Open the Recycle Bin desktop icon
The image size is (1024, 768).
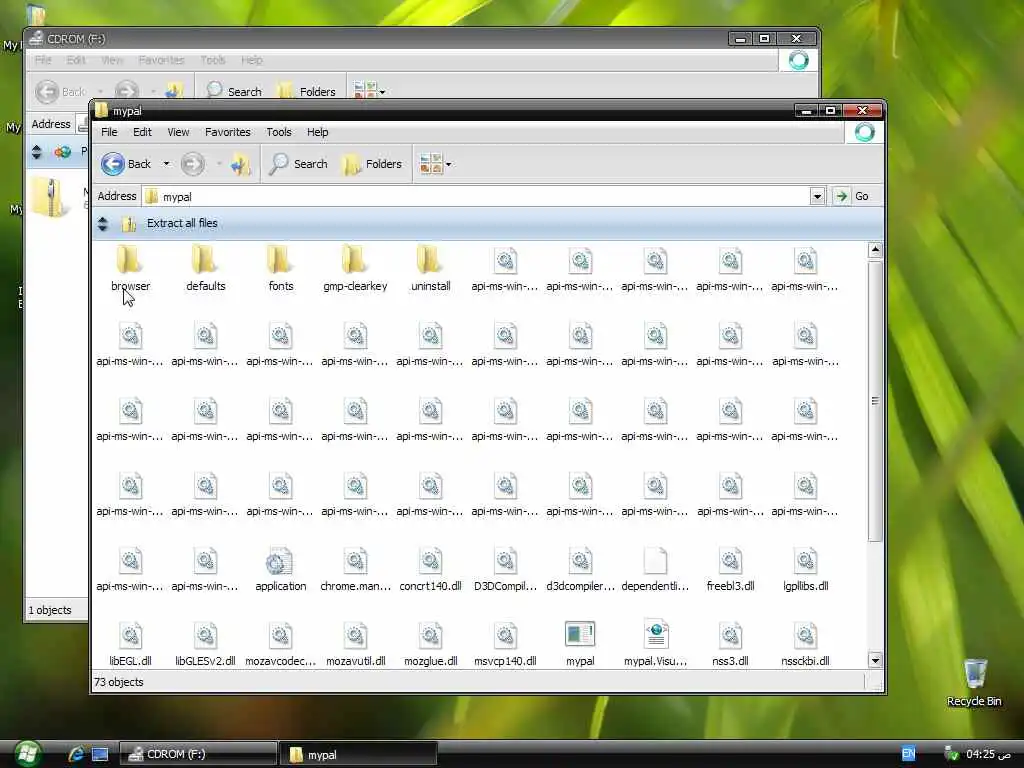(974, 682)
